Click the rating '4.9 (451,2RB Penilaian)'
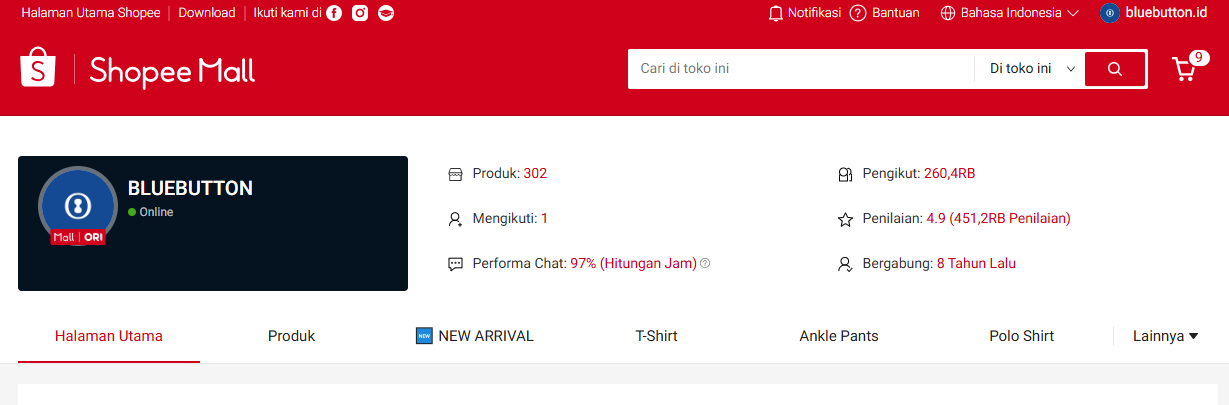 pos(998,218)
